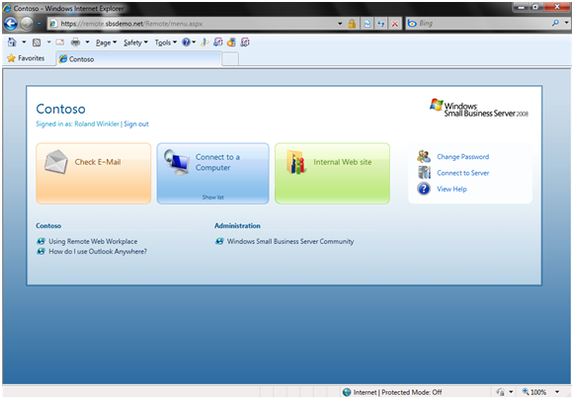The image size is (574, 400).
Task: Click the Change Password users icon
Action: [x=424, y=157]
